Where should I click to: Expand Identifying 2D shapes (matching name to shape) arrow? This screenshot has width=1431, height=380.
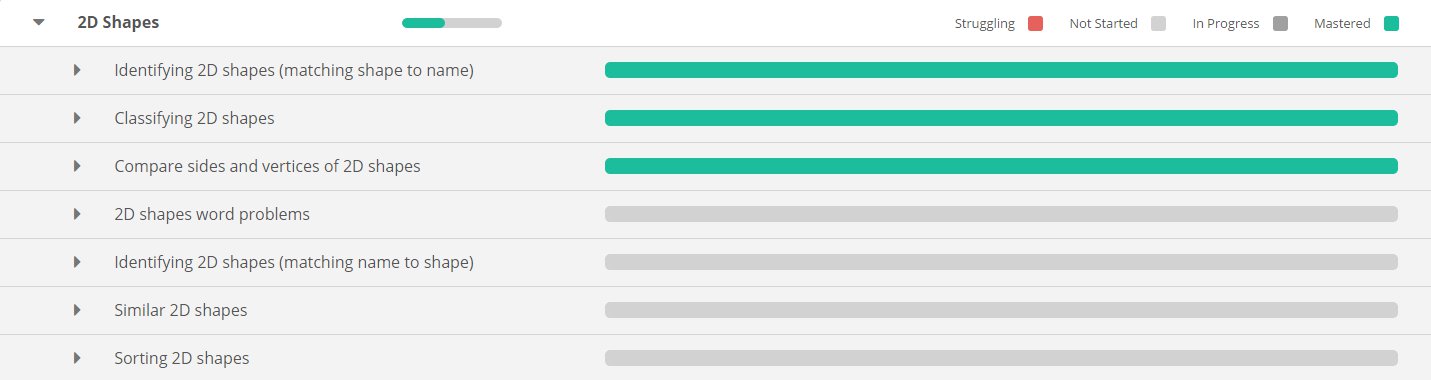click(77, 262)
